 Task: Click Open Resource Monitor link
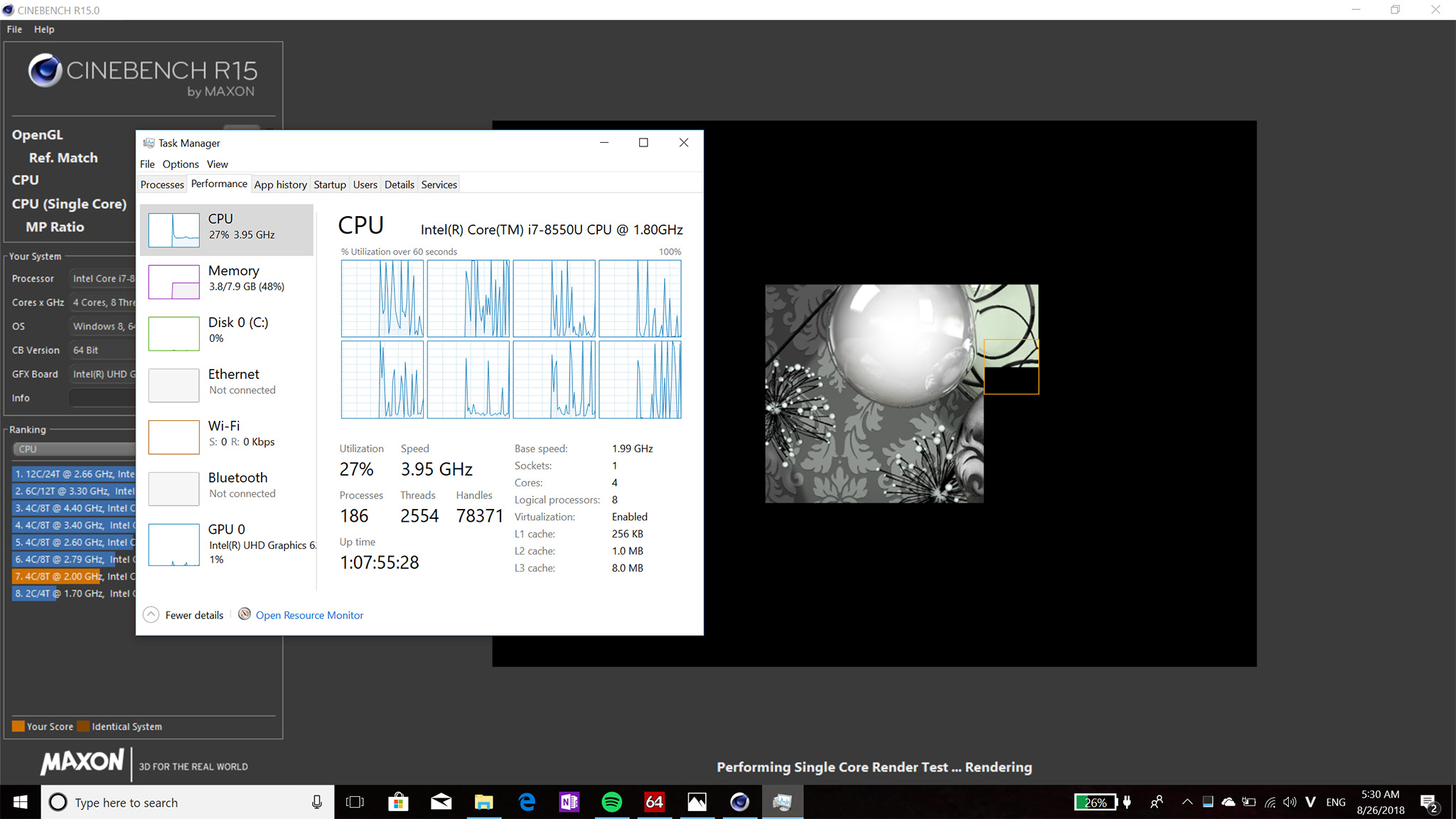pyautogui.click(x=309, y=615)
